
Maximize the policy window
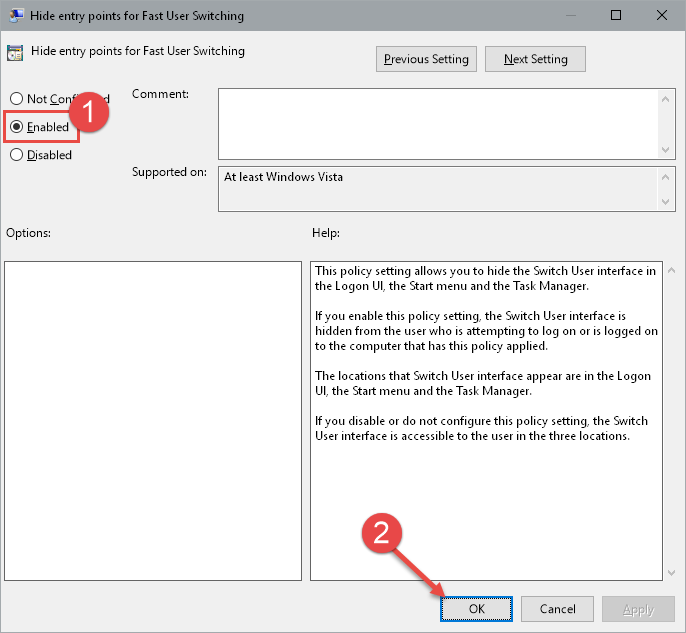616,15
